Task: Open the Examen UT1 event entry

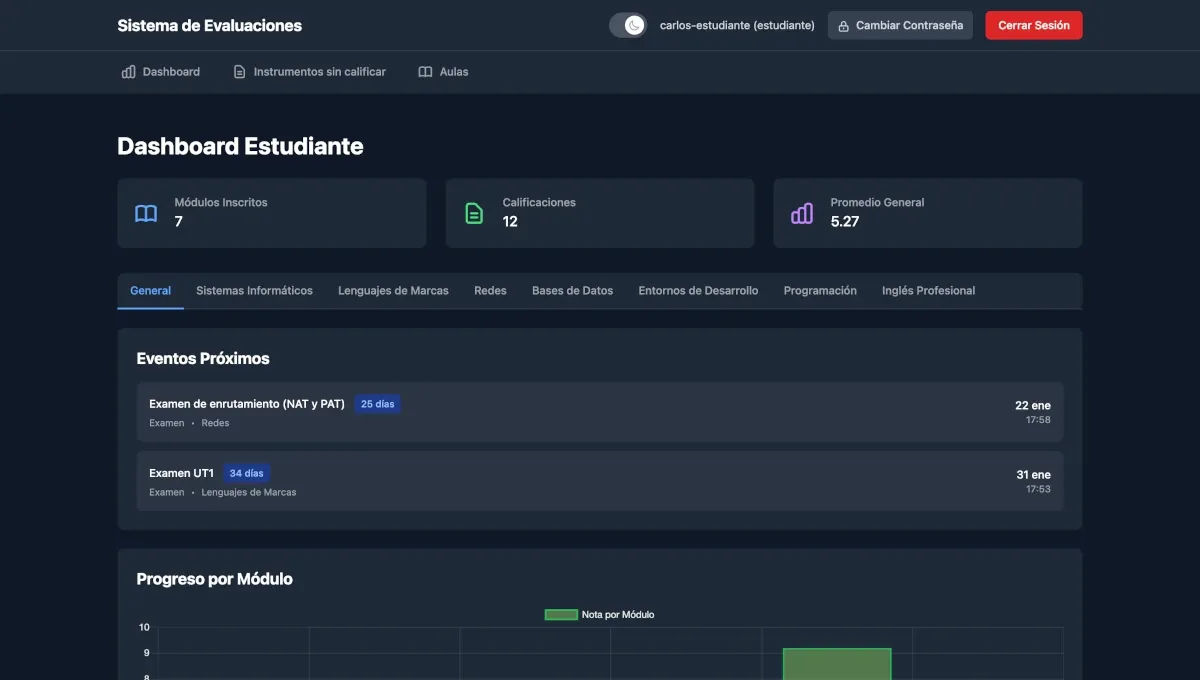Action: click(600, 480)
